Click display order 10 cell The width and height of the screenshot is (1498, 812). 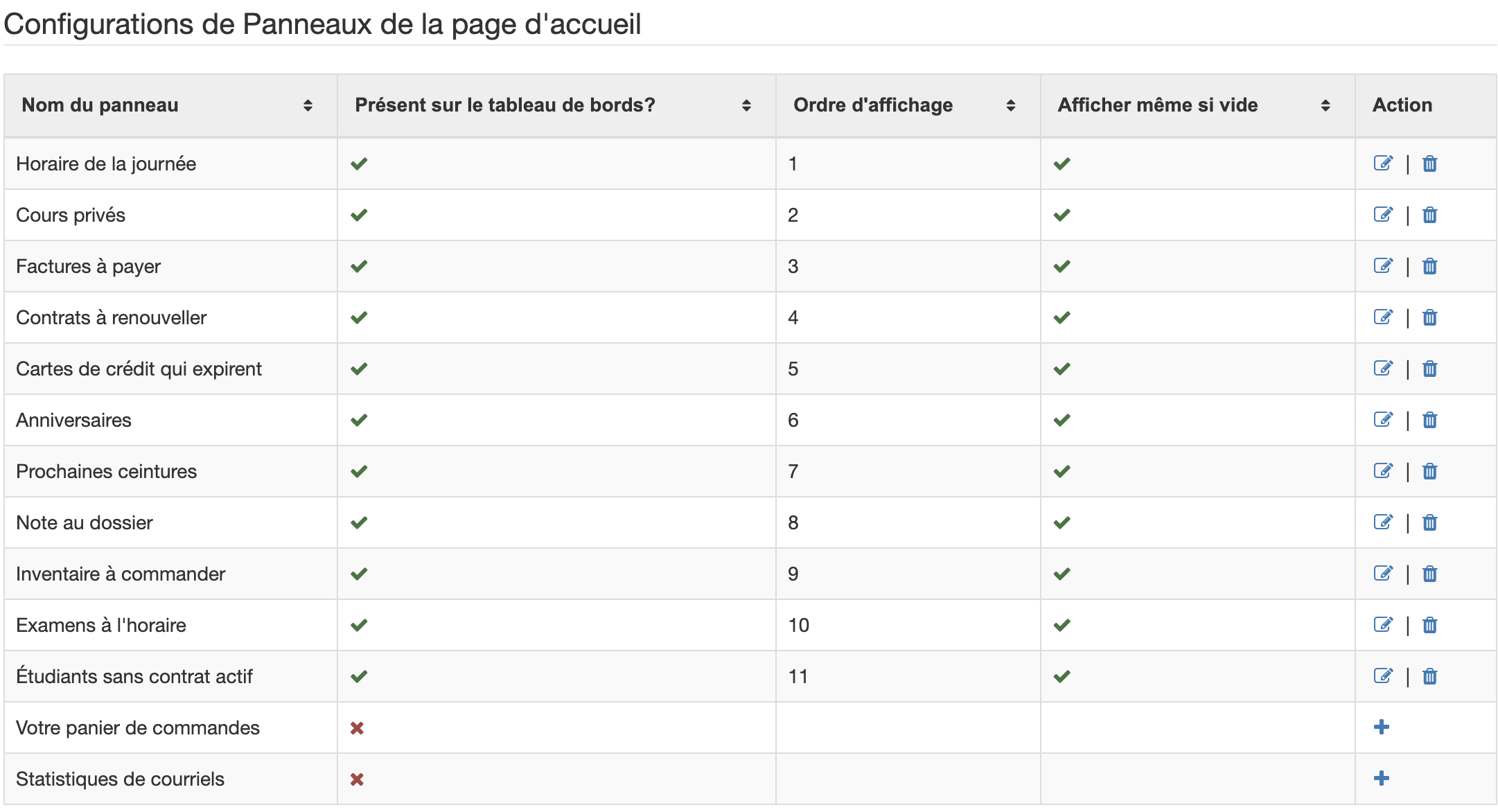pyautogui.click(x=798, y=625)
